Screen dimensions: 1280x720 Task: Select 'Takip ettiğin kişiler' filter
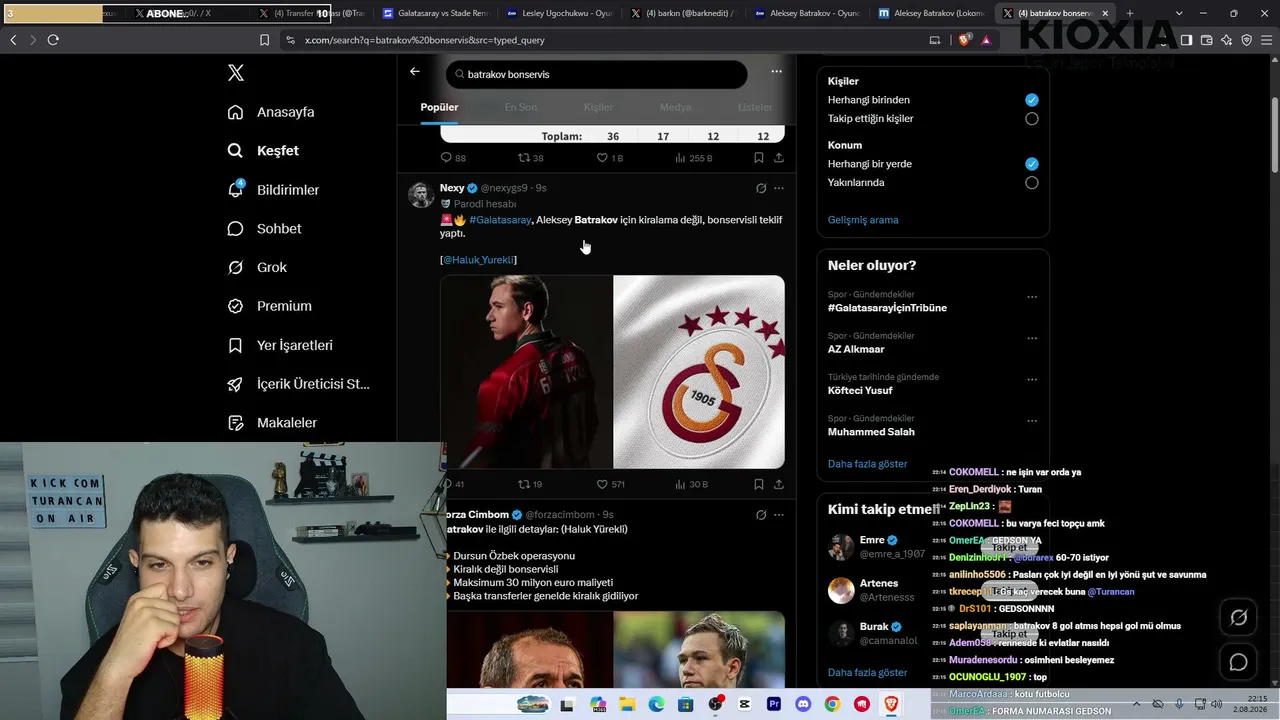point(1032,119)
